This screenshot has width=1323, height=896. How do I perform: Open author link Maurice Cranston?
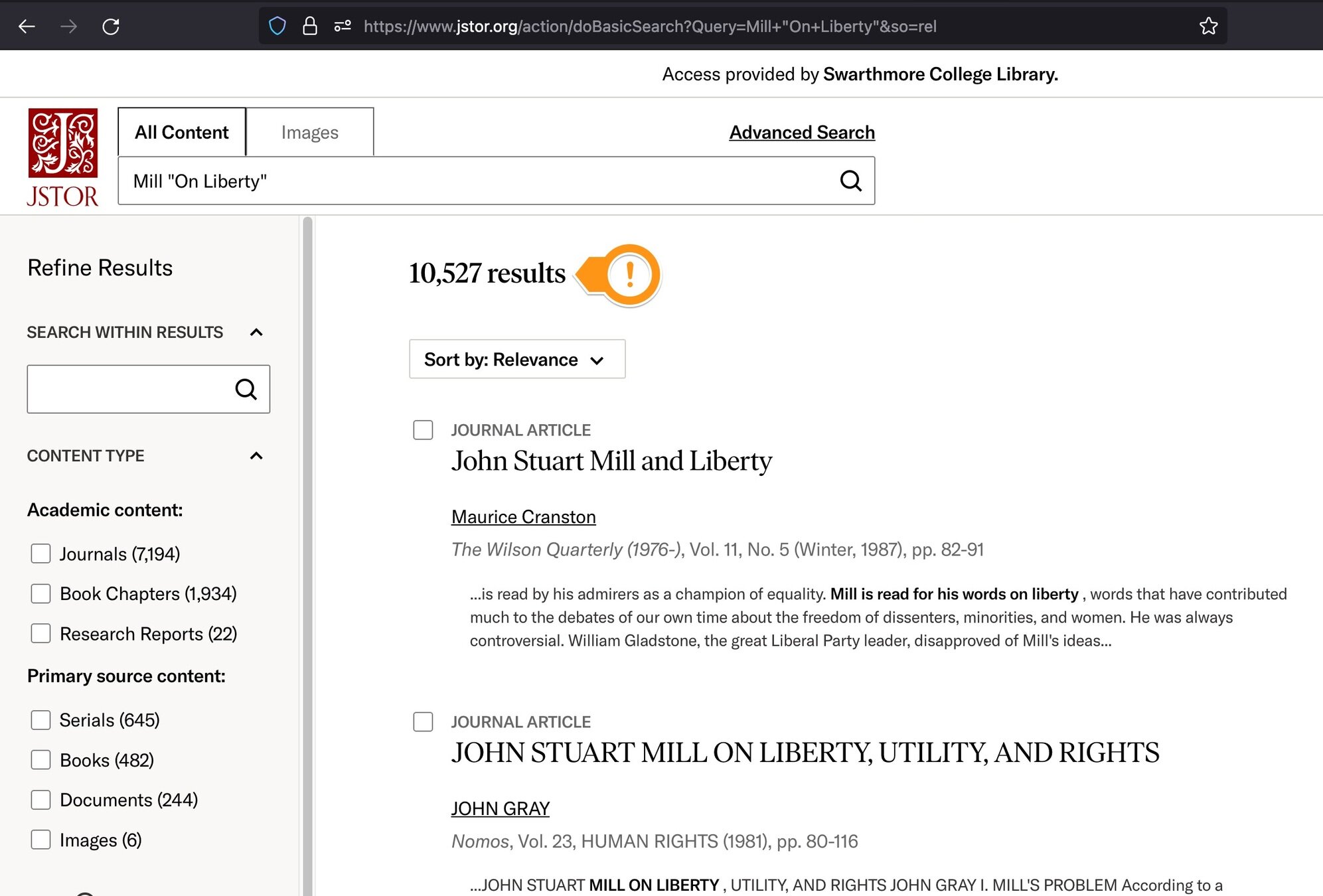coord(523,516)
